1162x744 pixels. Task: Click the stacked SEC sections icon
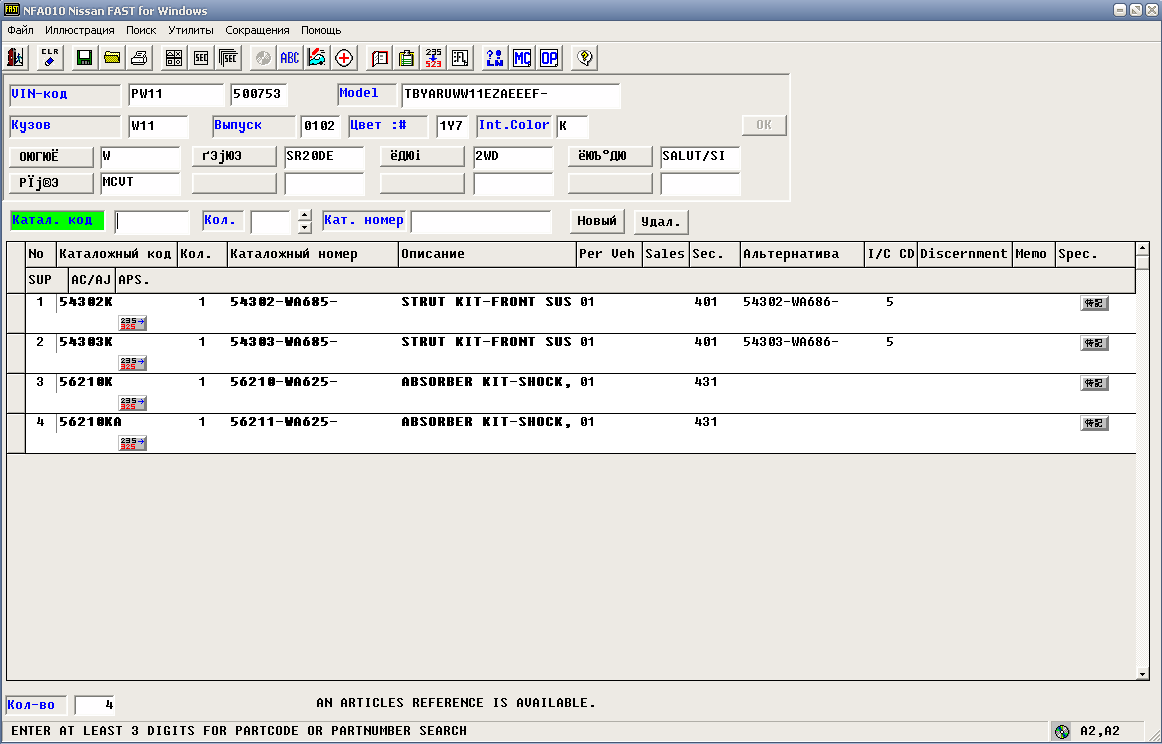pos(228,58)
